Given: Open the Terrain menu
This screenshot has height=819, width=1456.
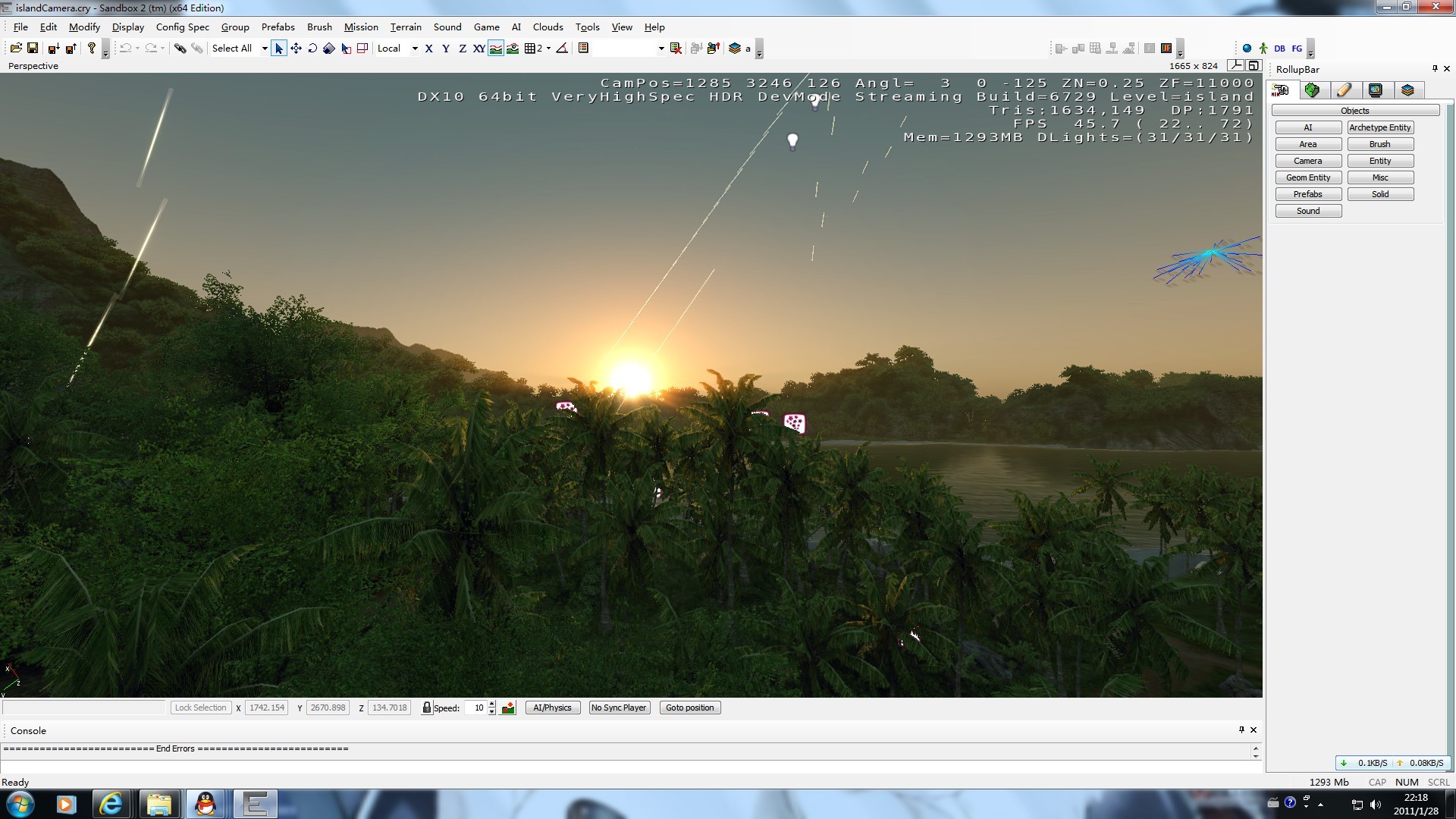Looking at the screenshot, I should [406, 27].
